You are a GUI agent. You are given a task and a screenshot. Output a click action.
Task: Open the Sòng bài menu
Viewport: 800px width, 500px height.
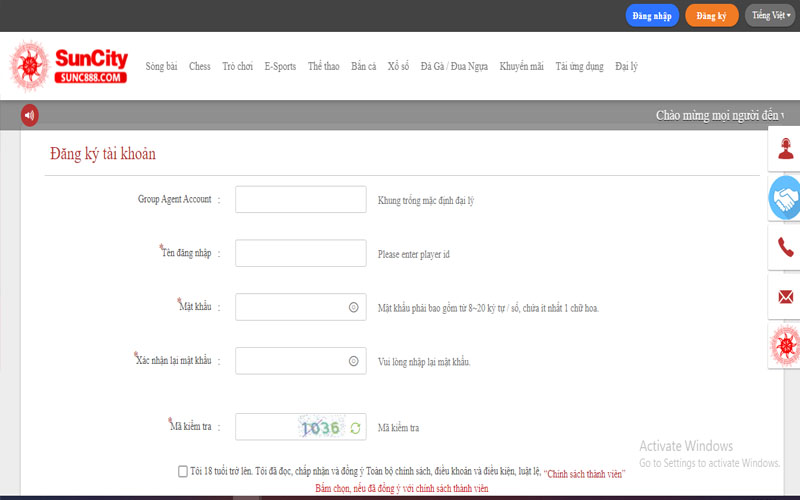(161, 66)
